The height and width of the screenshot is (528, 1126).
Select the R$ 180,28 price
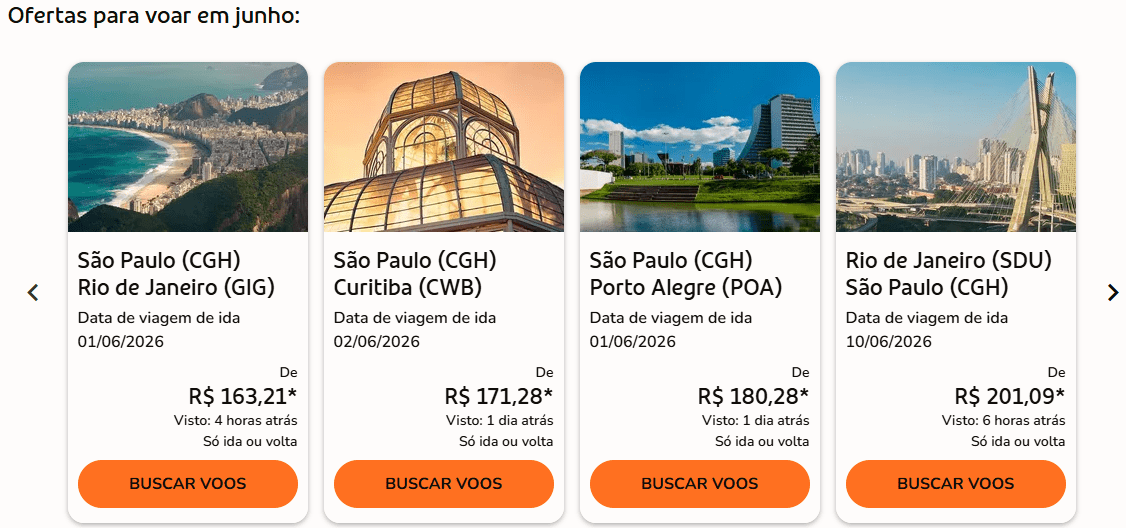coord(753,396)
